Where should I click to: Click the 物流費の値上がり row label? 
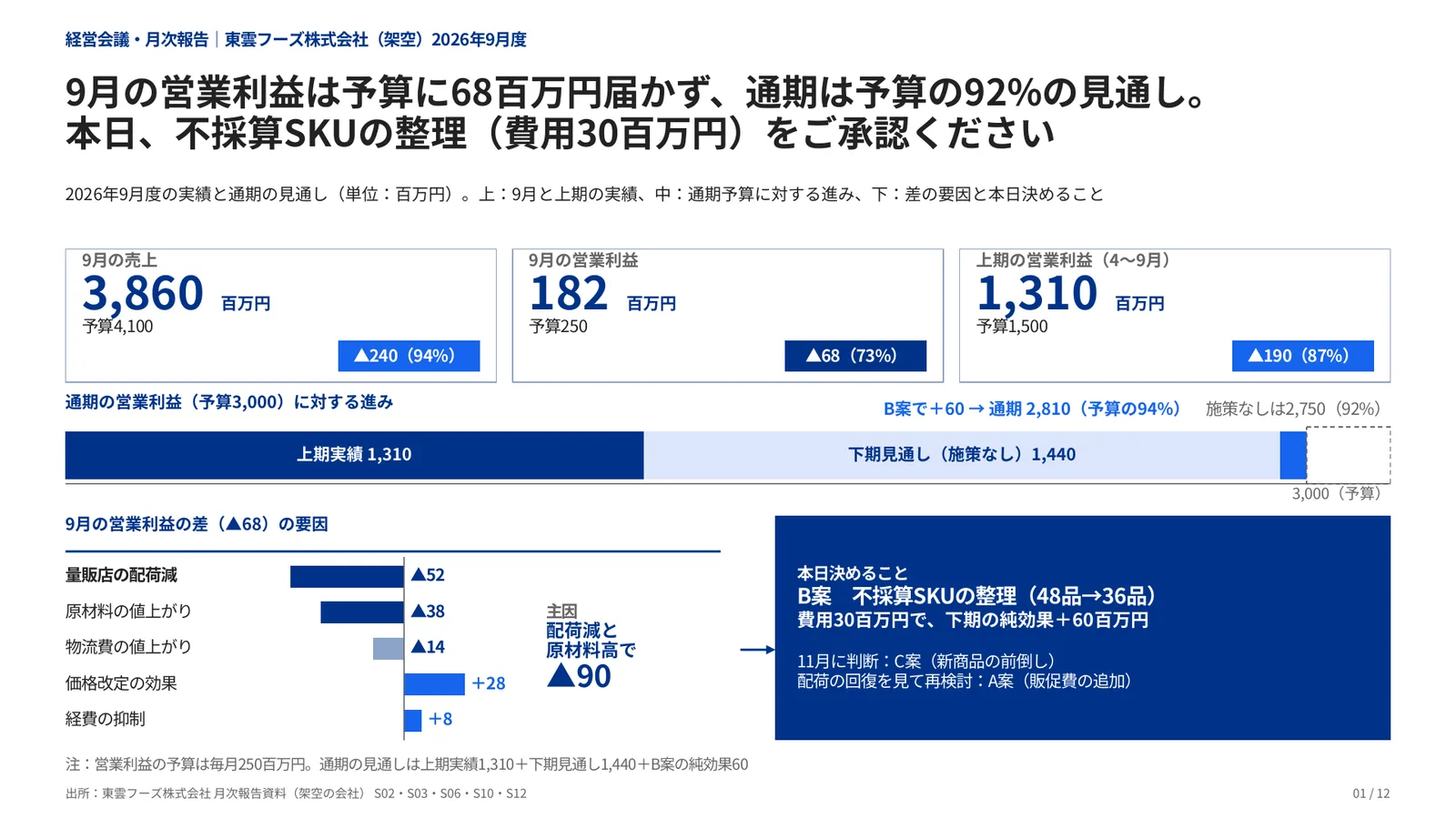[128, 647]
